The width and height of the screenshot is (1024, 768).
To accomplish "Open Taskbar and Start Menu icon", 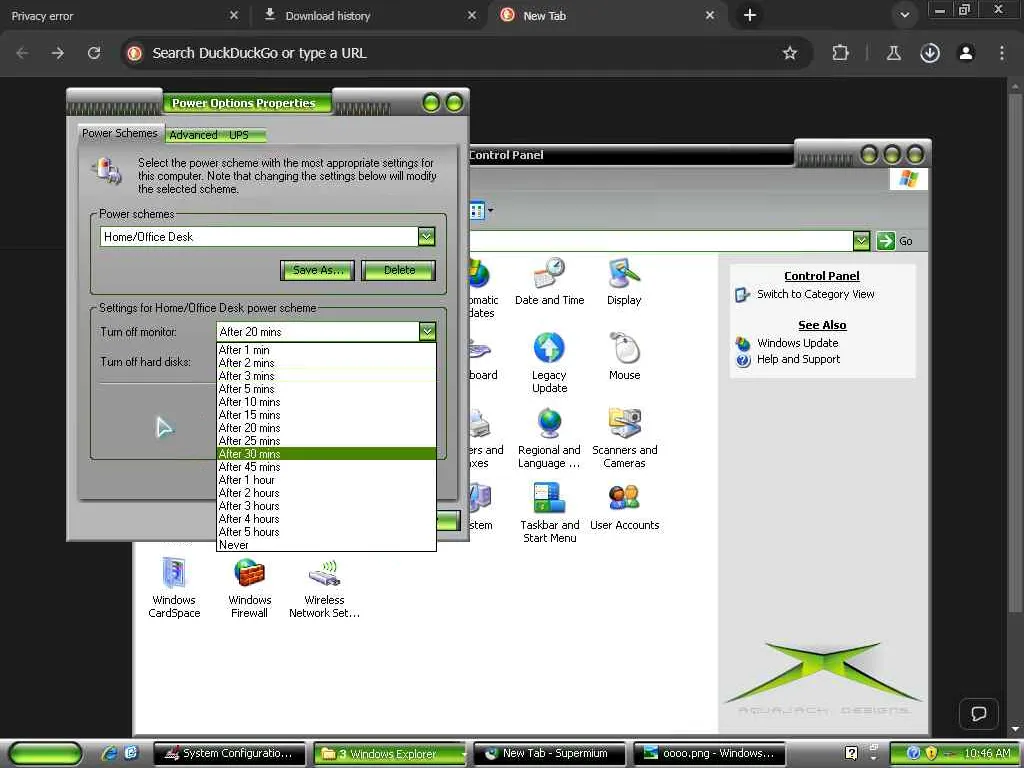I will pos(549,513).
